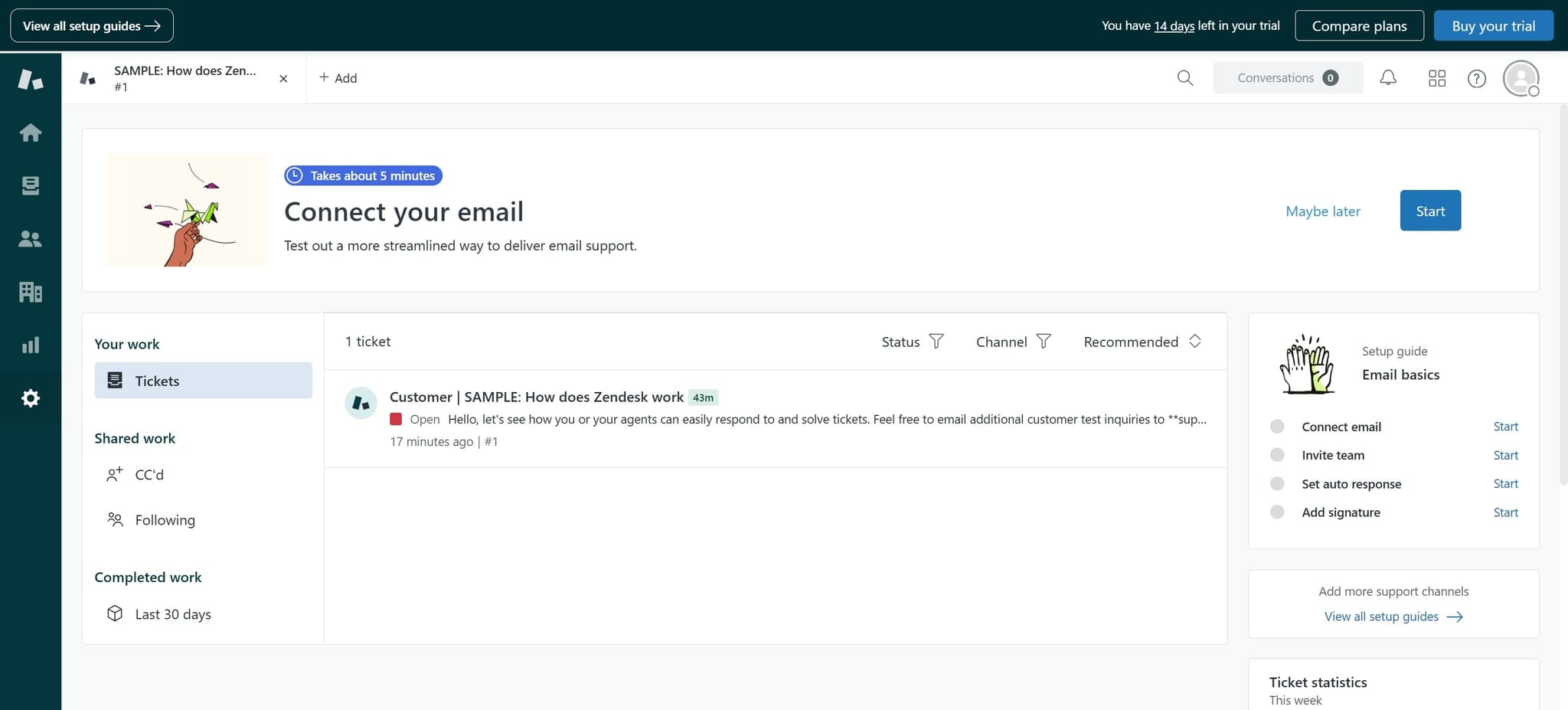Dismiss the email banner with Maybe later
1568x710 pixels.
click(1323, 211)
